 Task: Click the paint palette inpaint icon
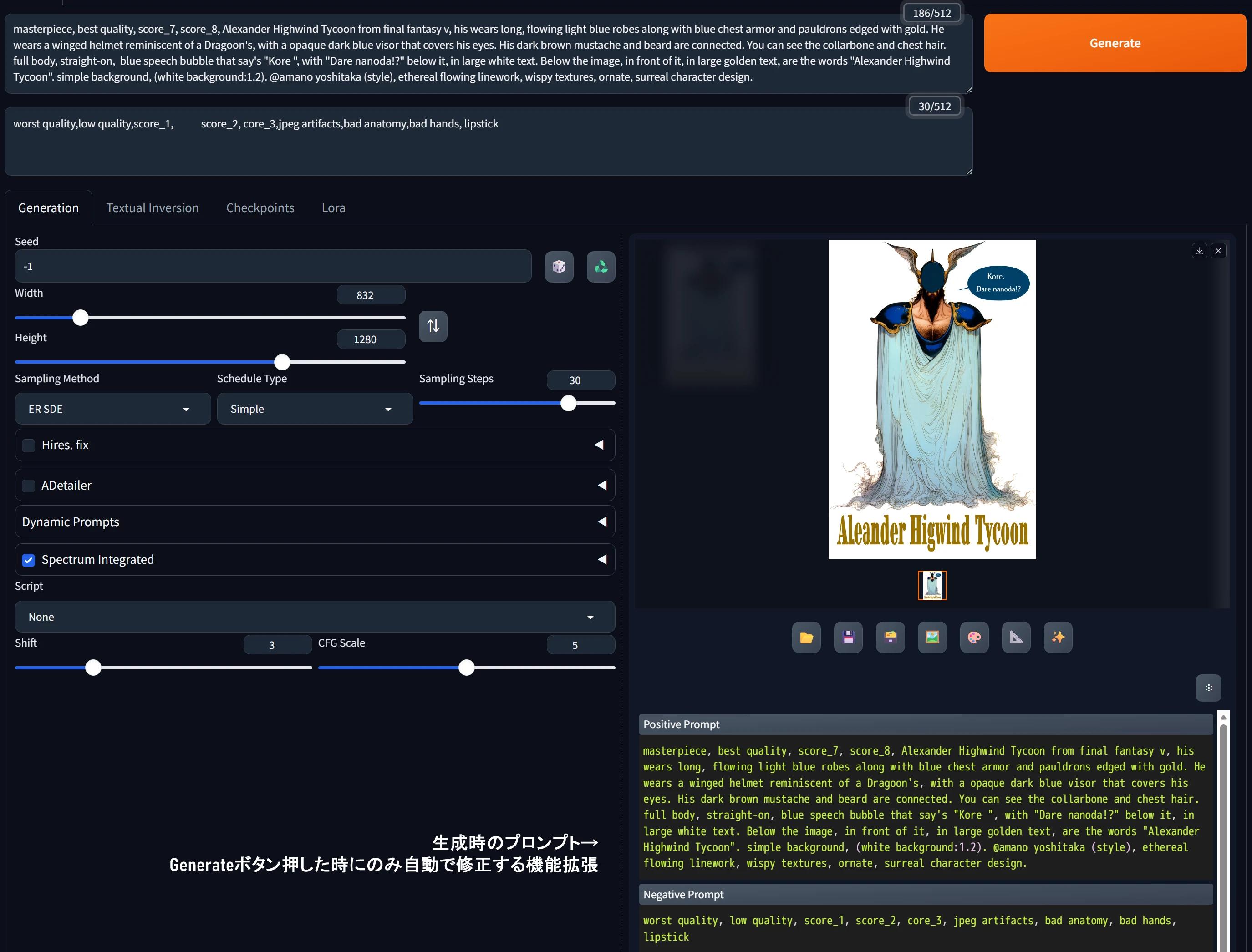(x=974, y=638)
